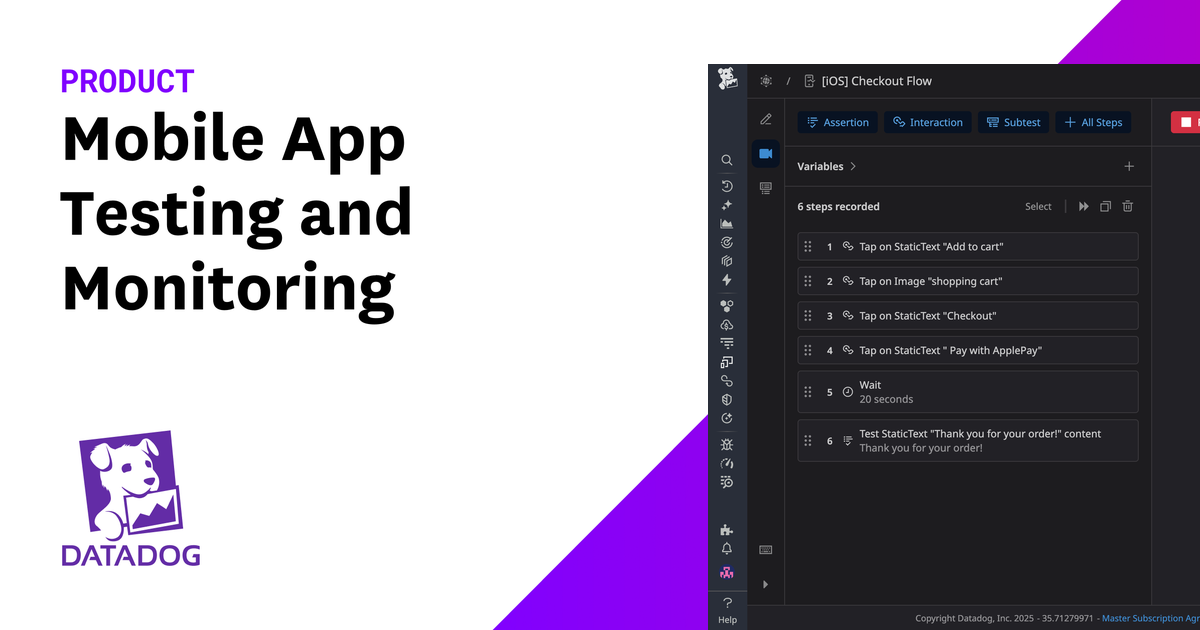Click the keyboard icon near the panel bottom

pos(766,550)
